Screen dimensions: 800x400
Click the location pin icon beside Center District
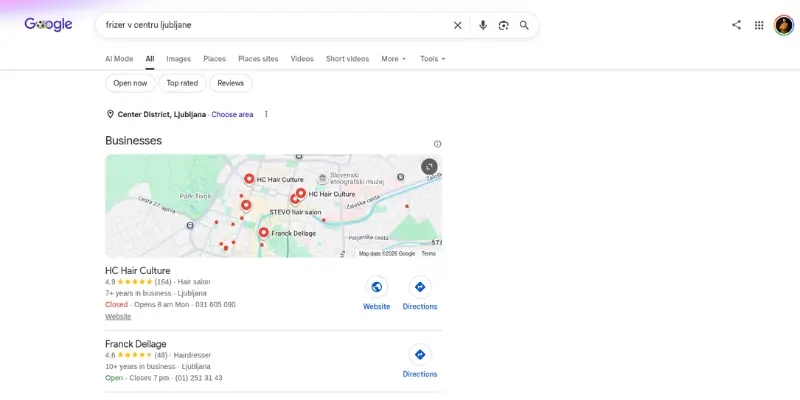tap(110, 114)
